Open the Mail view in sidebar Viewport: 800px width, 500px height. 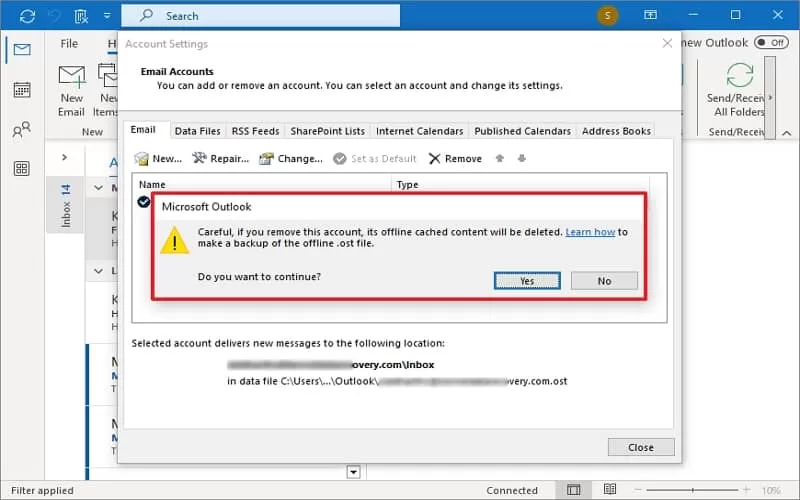[22, 49]
